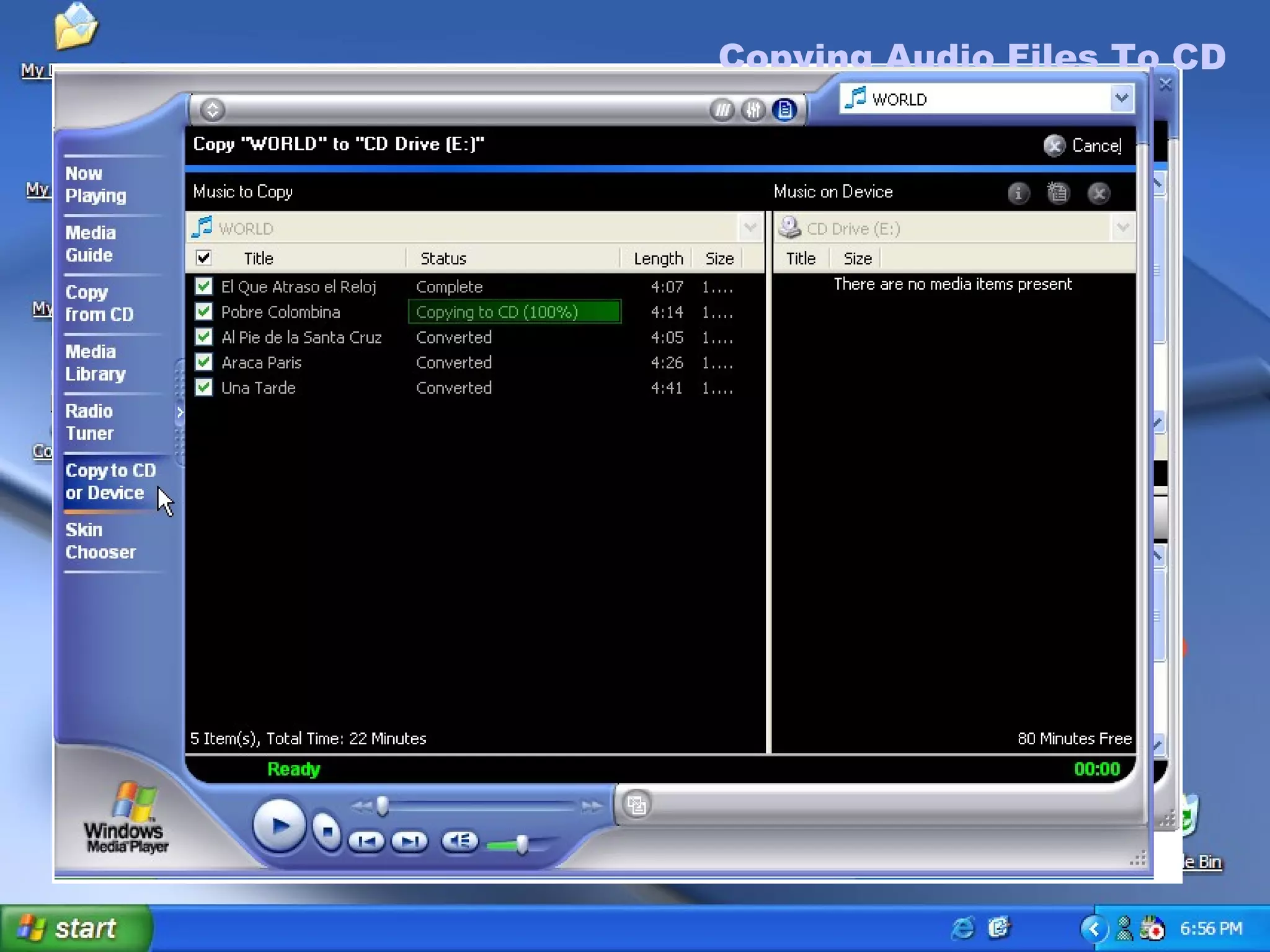Open the equalizer settings icon

coord(753,110)
